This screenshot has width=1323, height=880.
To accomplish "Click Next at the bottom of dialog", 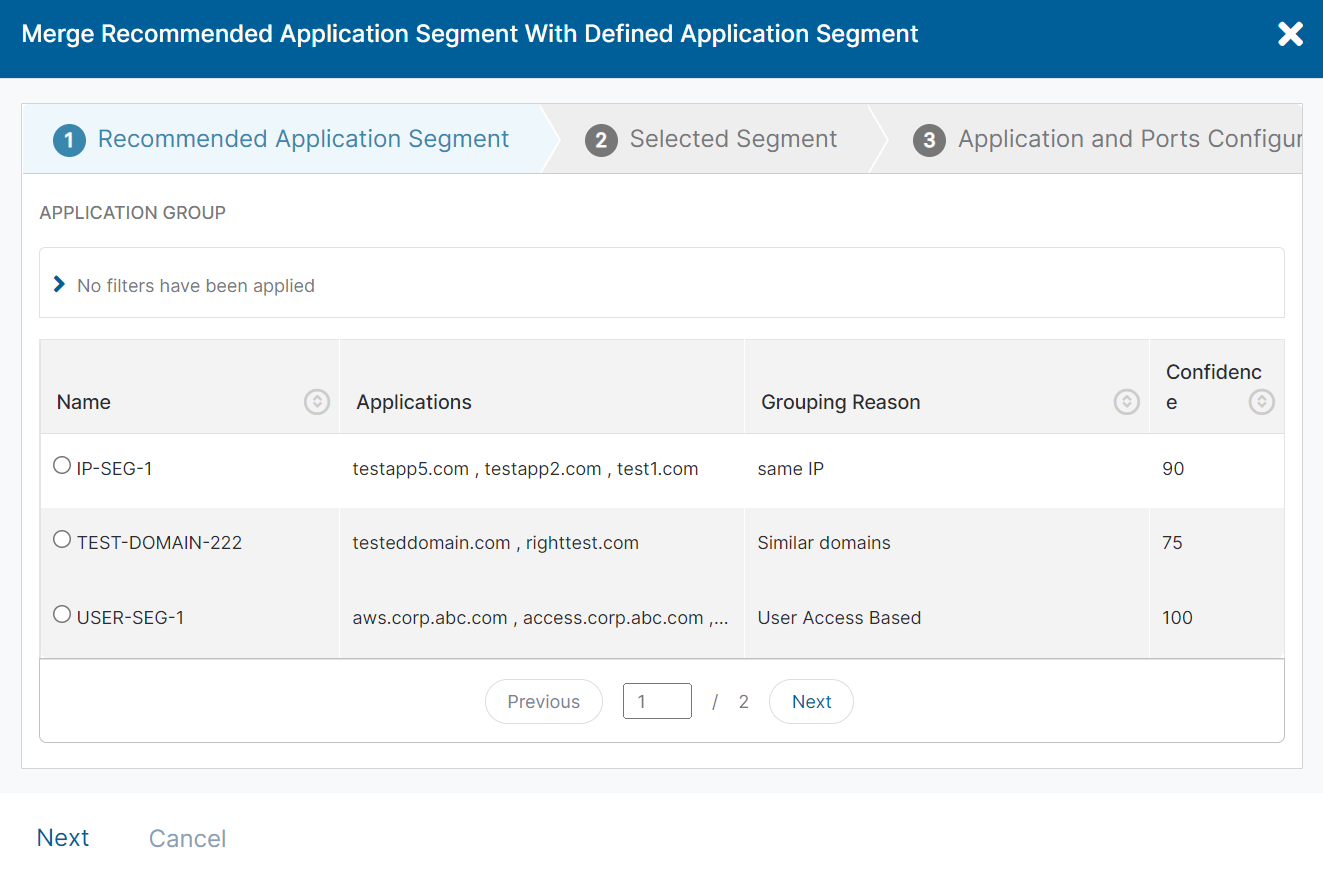I will [x=63, y=837].
